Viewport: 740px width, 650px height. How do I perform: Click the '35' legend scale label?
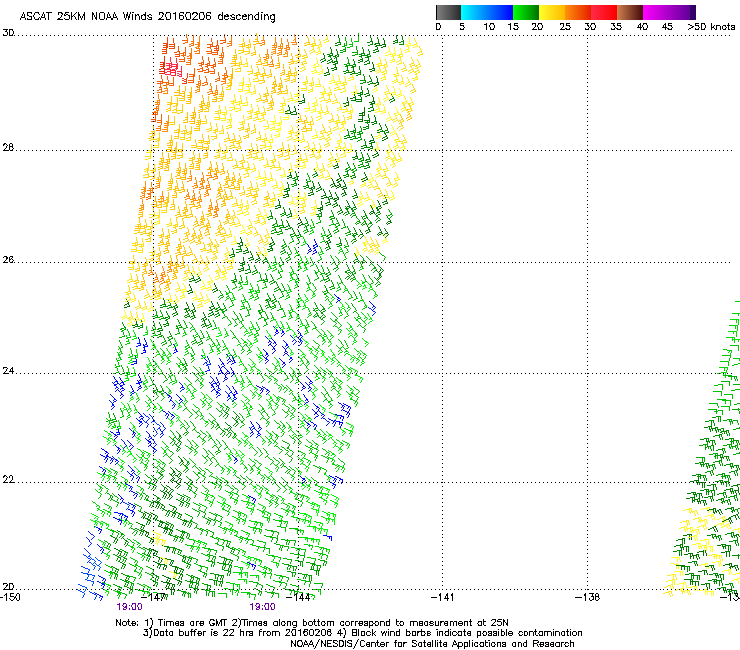616,27
